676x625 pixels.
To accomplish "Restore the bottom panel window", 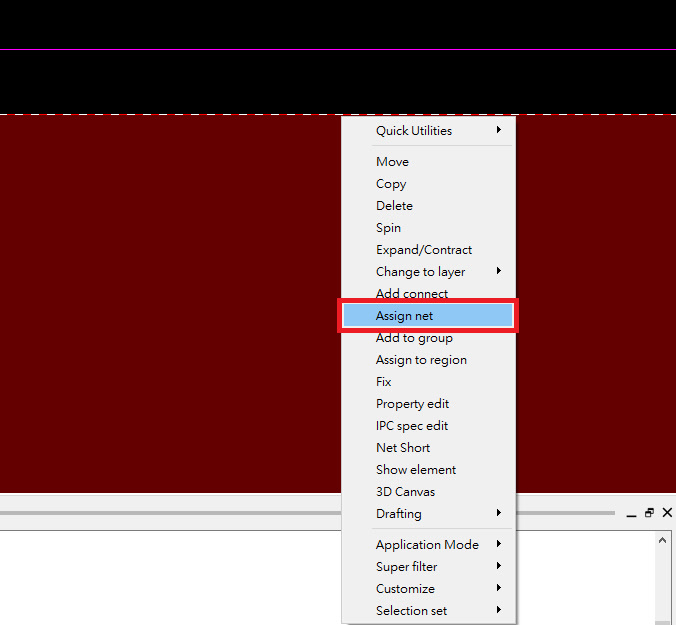I will click(649, 512).
